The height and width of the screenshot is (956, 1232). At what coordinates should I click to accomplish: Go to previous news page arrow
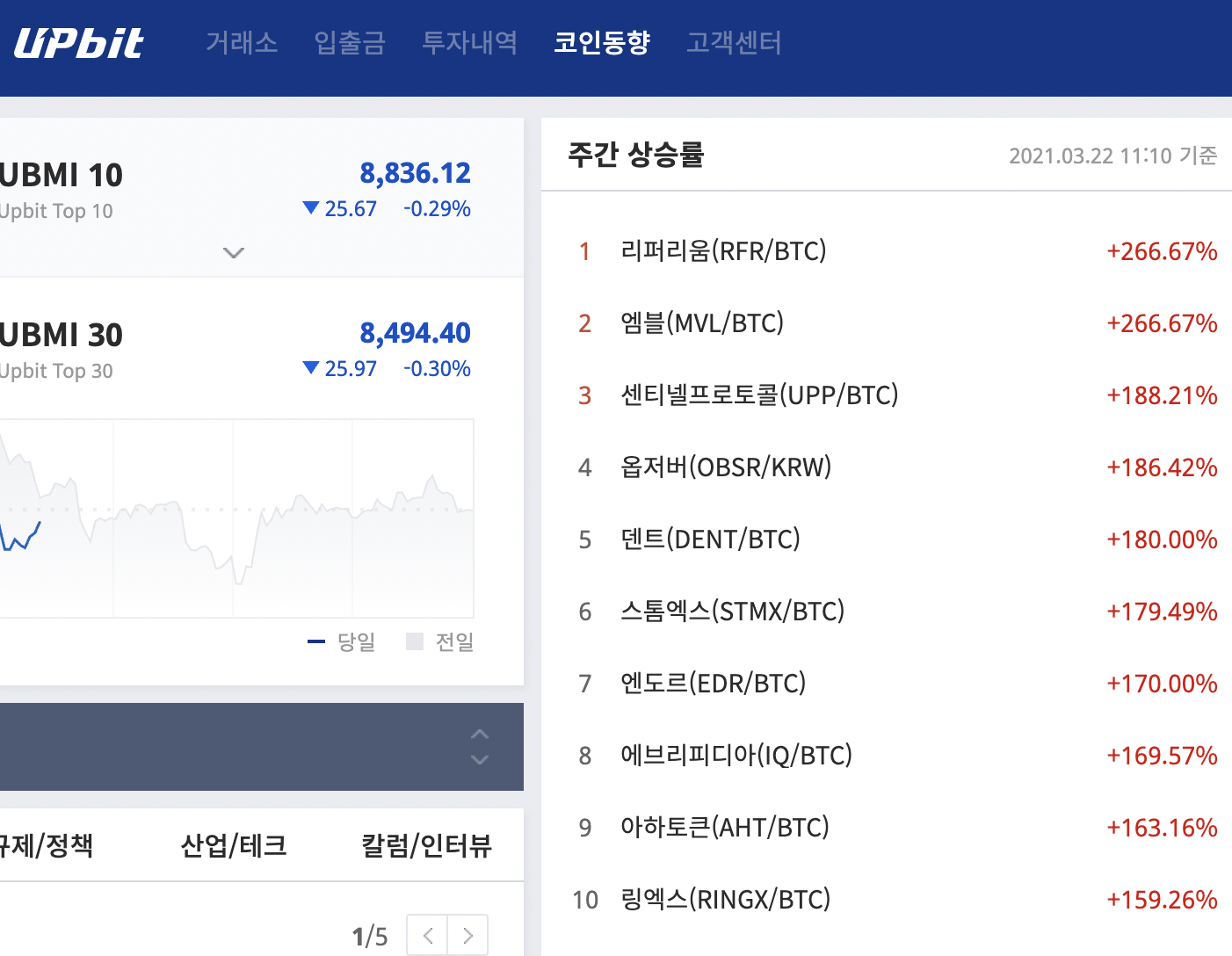pyautogui.click(x=428, y=936)
